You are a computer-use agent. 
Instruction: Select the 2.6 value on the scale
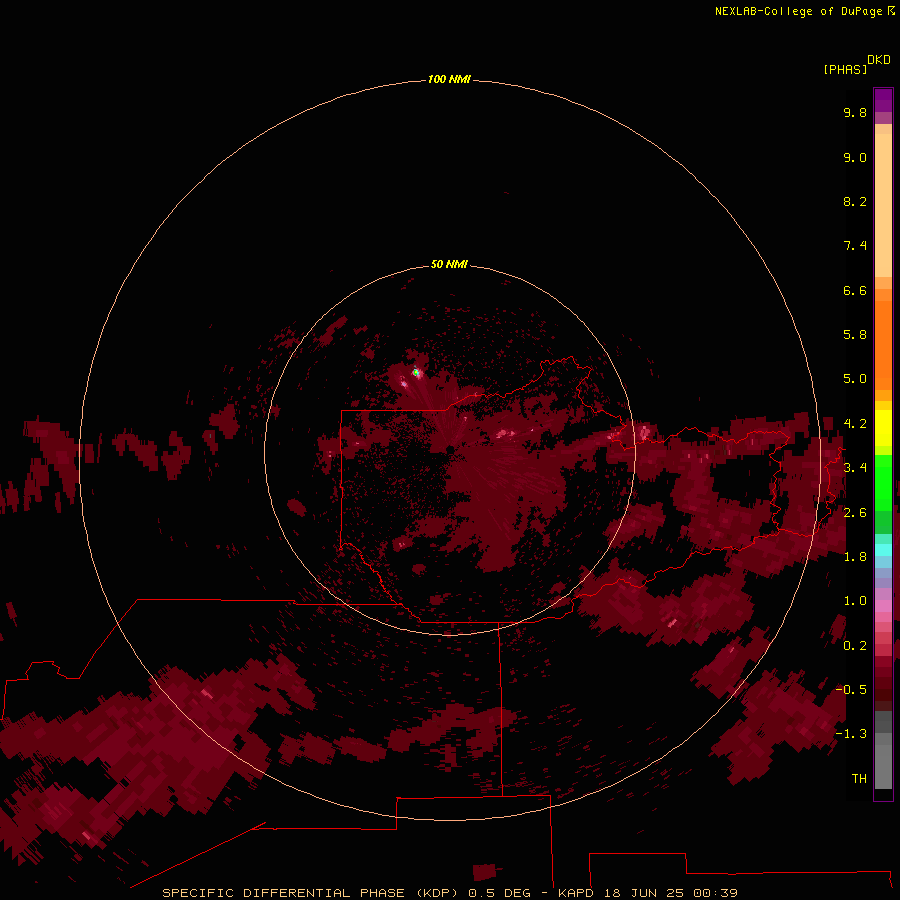coord(855,513)
